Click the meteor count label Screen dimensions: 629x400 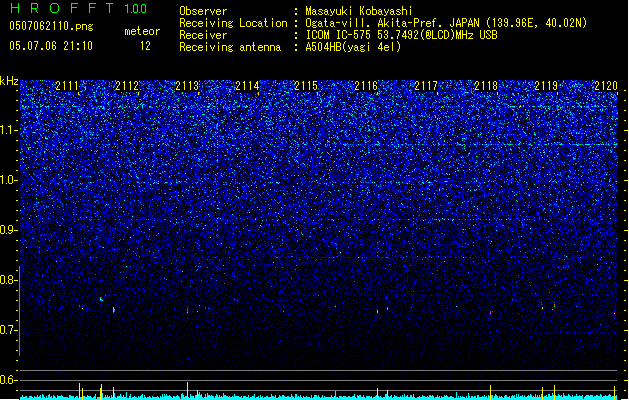coord(142,31)
